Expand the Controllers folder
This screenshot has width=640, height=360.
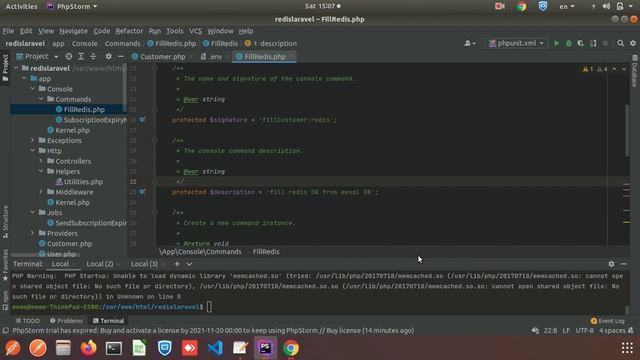tap(41, 161)
